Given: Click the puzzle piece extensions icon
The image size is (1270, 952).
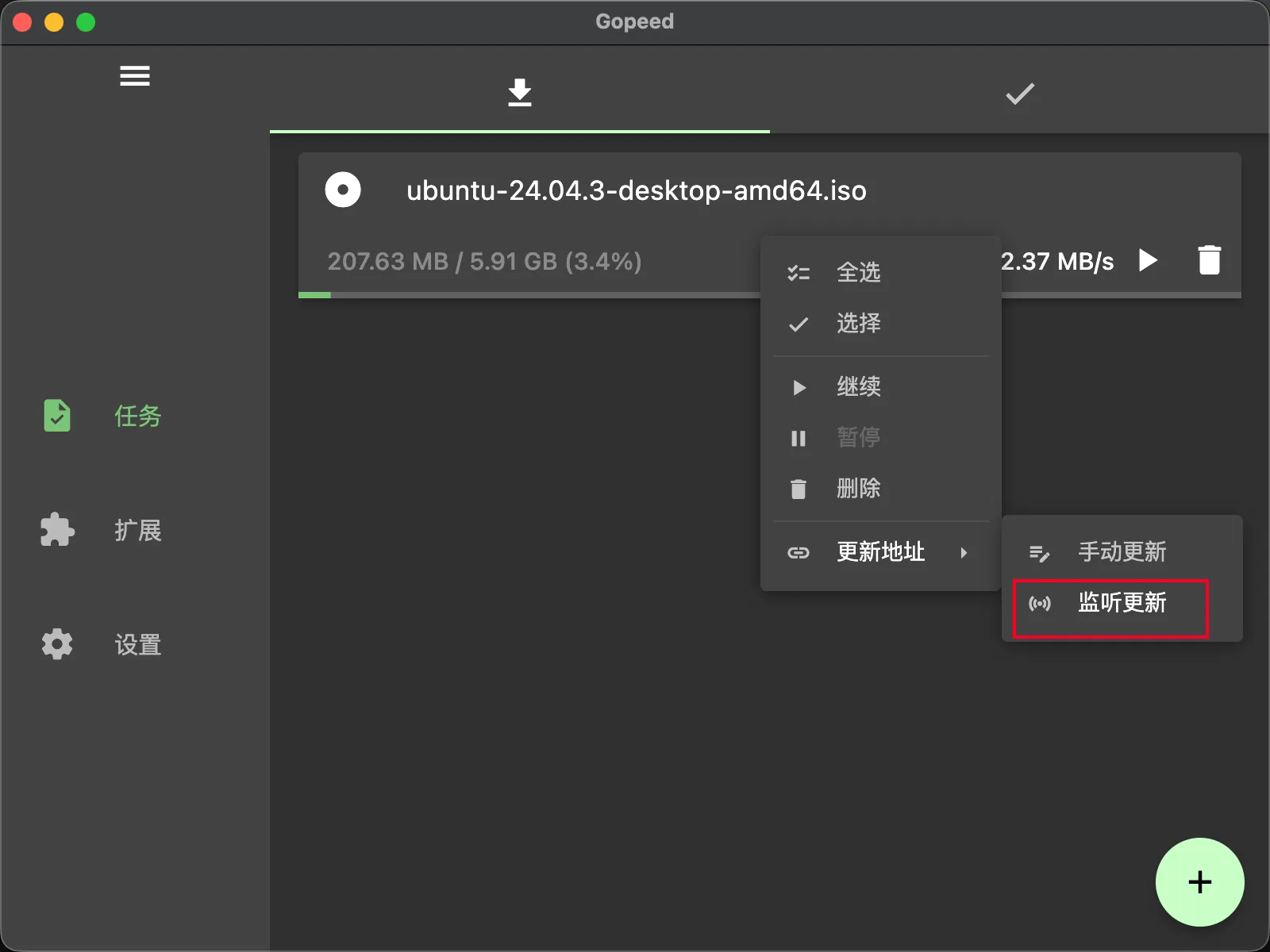Looking at the screenshot, I should pyautogui.click(x=57, y=530).
